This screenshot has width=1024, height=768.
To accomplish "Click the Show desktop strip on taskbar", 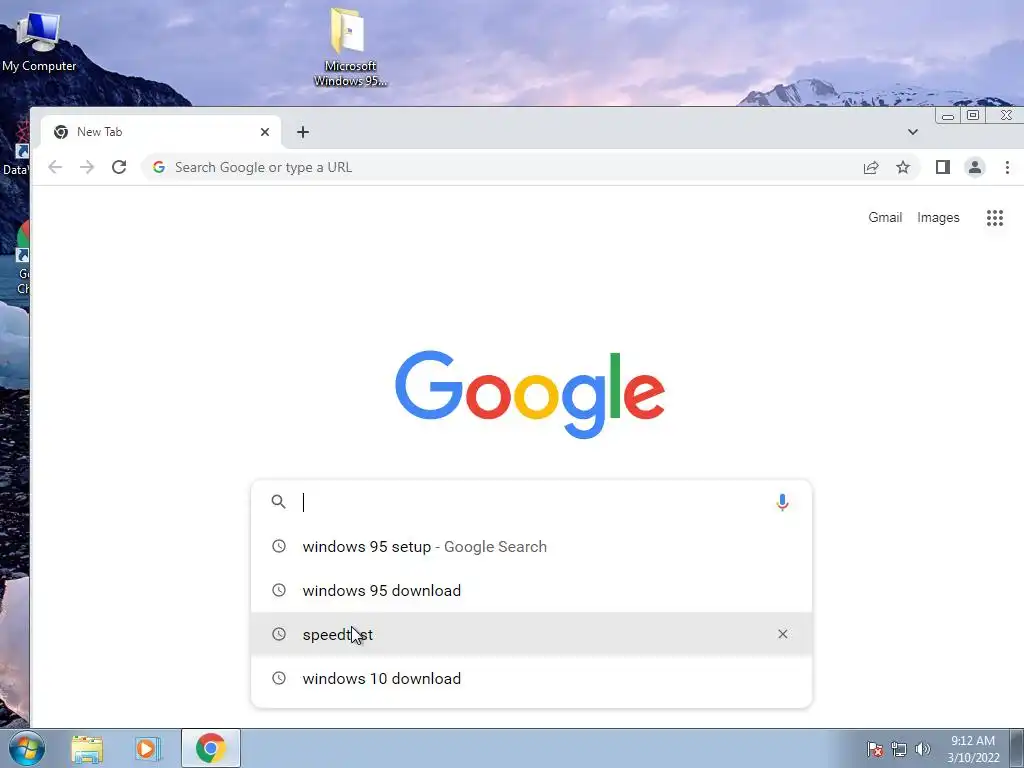I will coord(1017,748).
